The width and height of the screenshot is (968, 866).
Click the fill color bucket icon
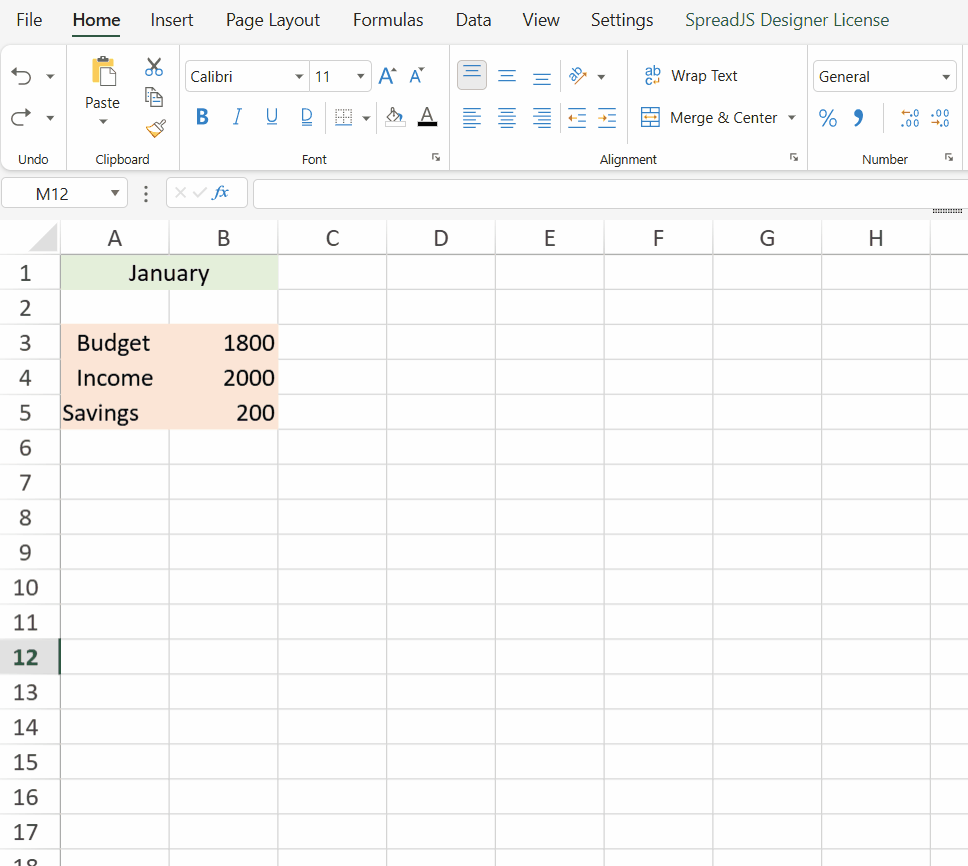pyautogui.click(x=395, y=117)
